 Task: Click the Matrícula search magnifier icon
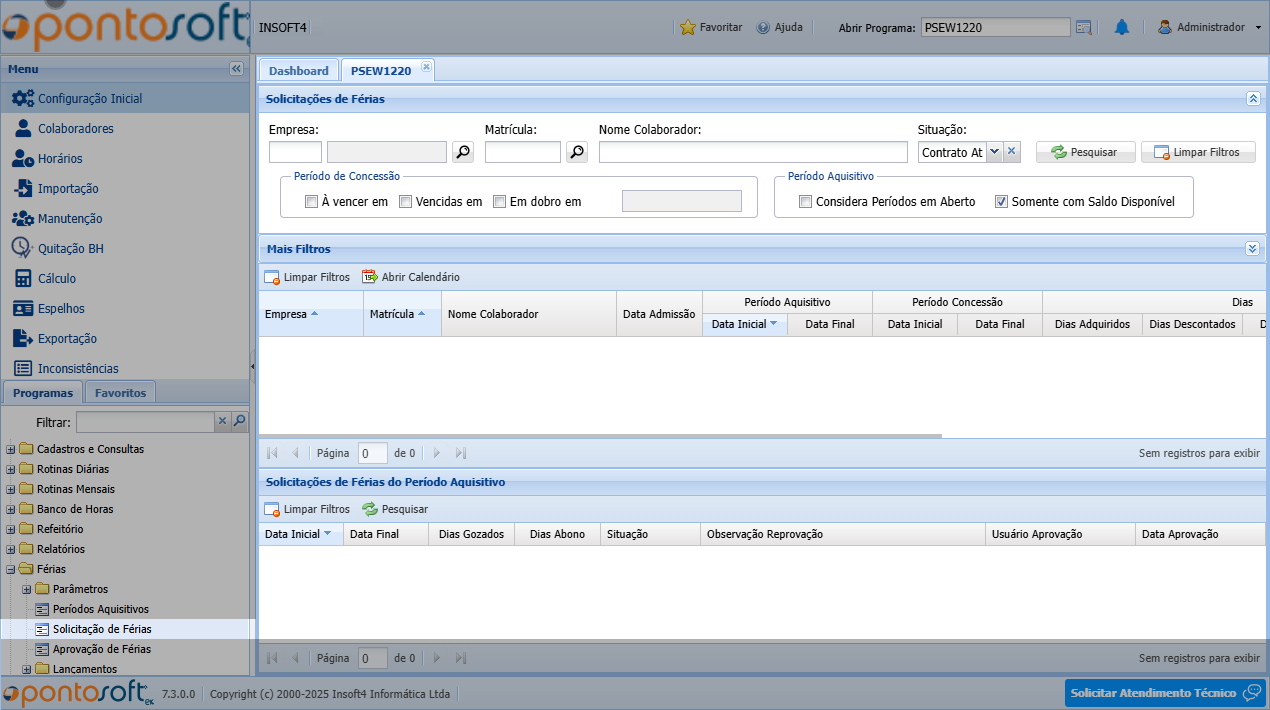pyautogui.click(x=577, y=152)
